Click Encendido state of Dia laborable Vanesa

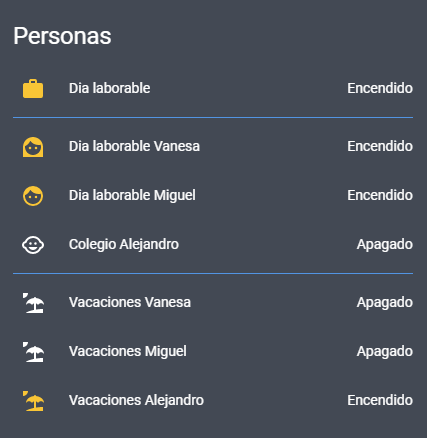tap(380, 146)
